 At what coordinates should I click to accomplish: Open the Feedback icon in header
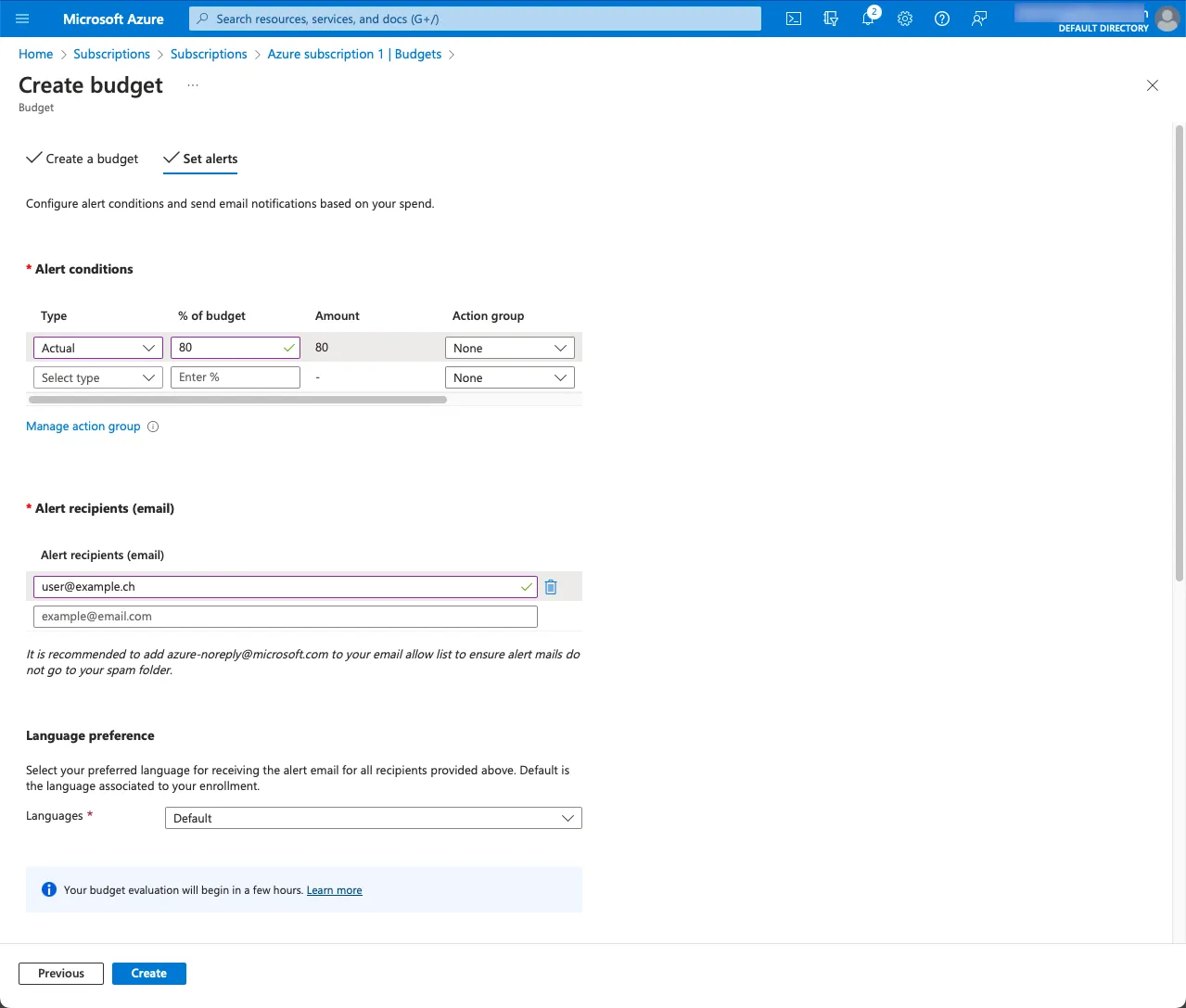tap(979, 19)
